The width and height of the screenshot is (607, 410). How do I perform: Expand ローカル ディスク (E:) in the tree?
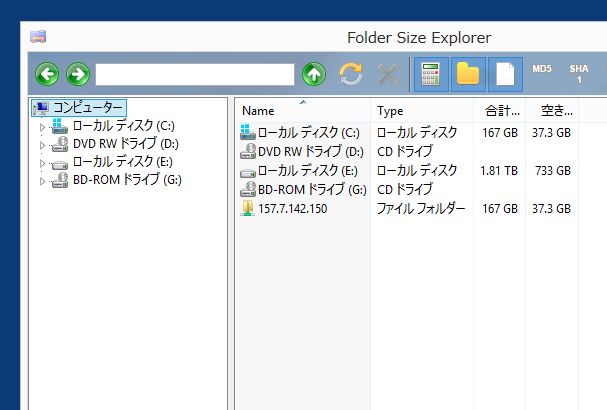[x=42, y=163]
